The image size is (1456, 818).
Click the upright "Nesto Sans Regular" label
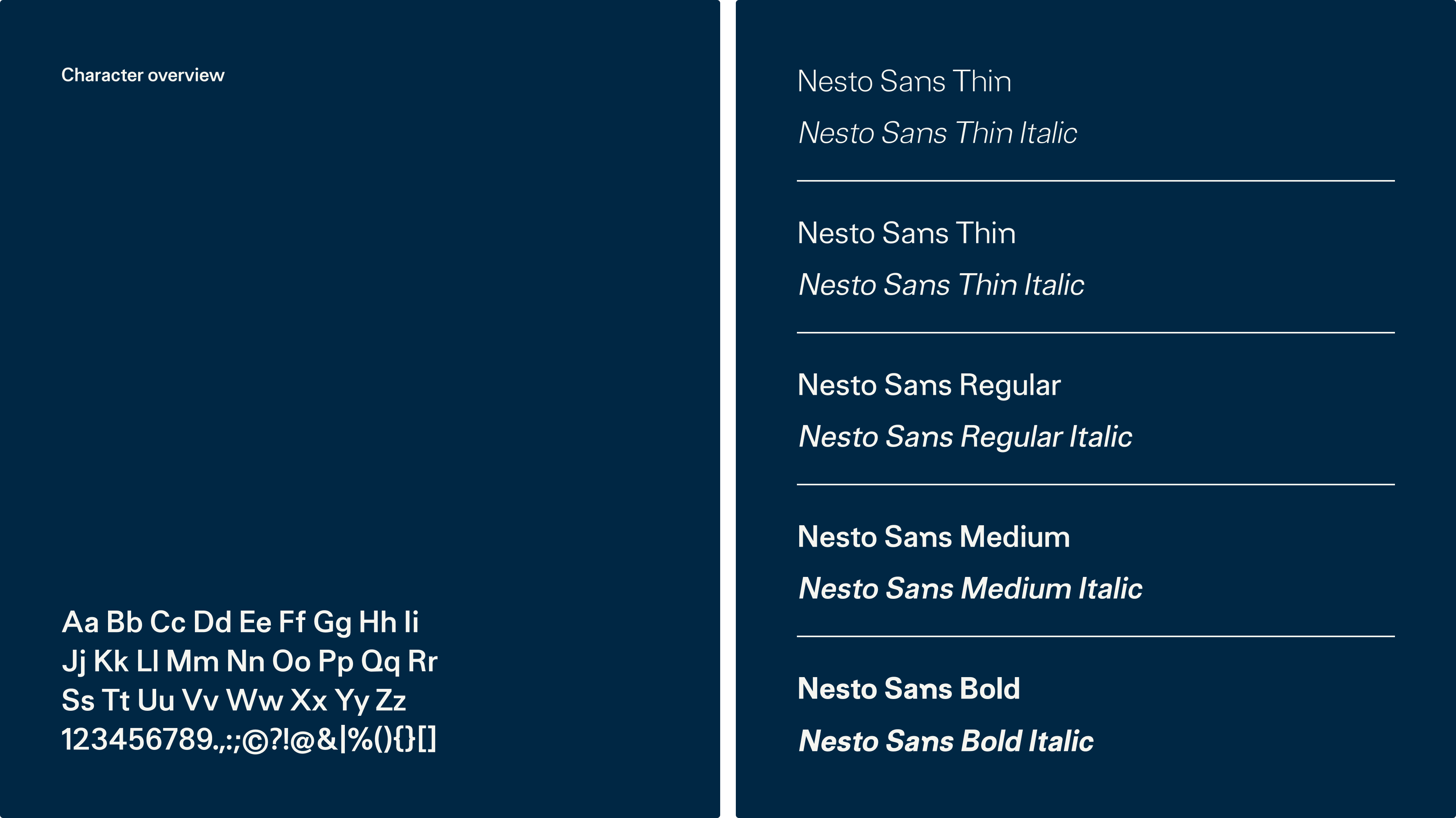click(929, 386)
